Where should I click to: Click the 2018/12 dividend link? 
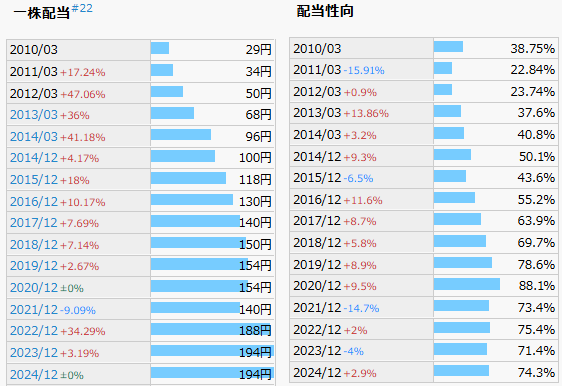coord(34,244)
